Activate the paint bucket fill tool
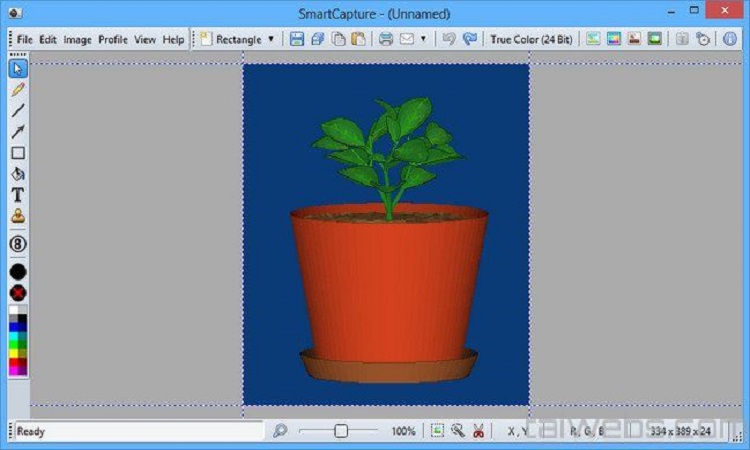The image size is (750, 450). (18, 174)
